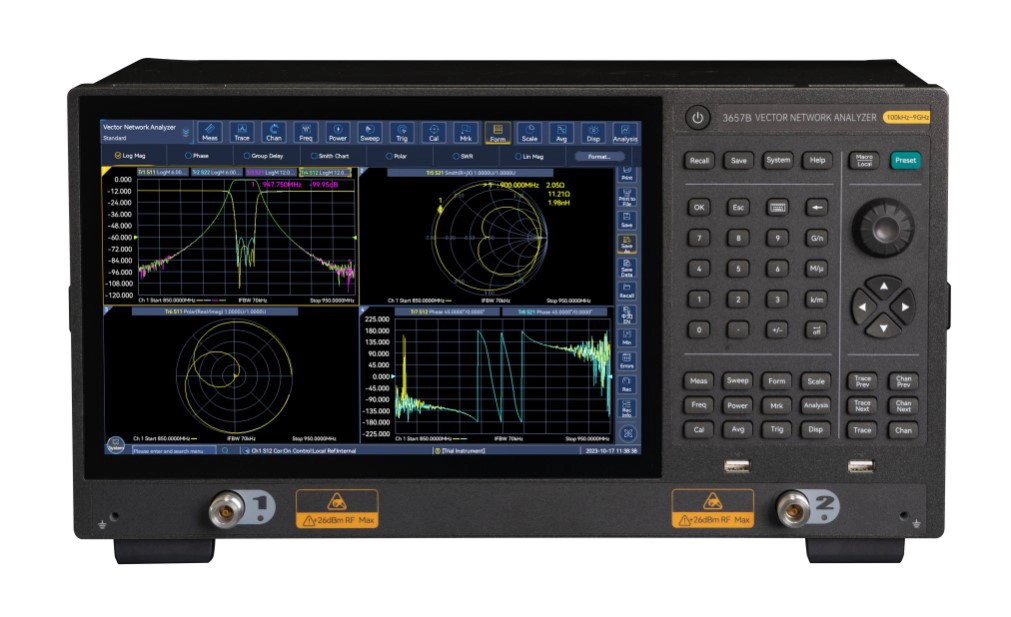Open the Mrk marker icon
The height and width of the screenshot is (617, 1011).
466,132
